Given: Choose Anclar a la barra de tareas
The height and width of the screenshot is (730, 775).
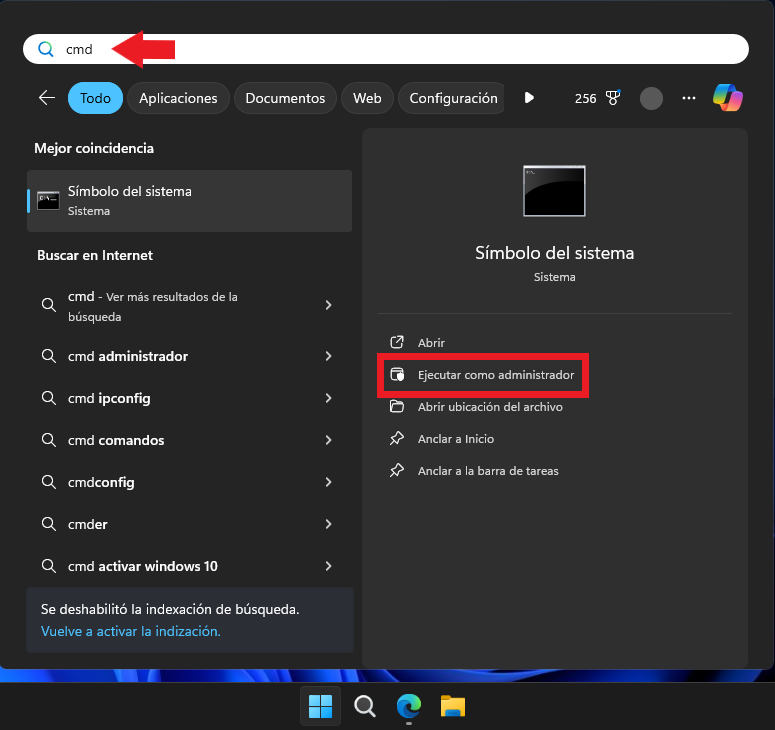Looking at the screenshot, I should pyautogui.click(x=488, y=471).
